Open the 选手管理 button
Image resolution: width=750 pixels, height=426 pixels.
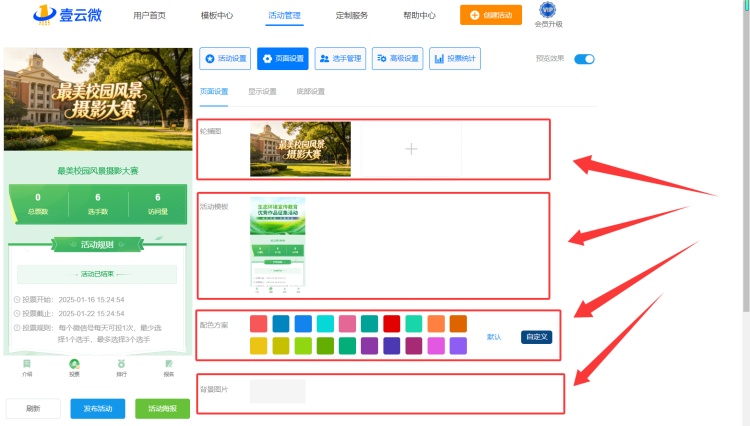(340, 58)
